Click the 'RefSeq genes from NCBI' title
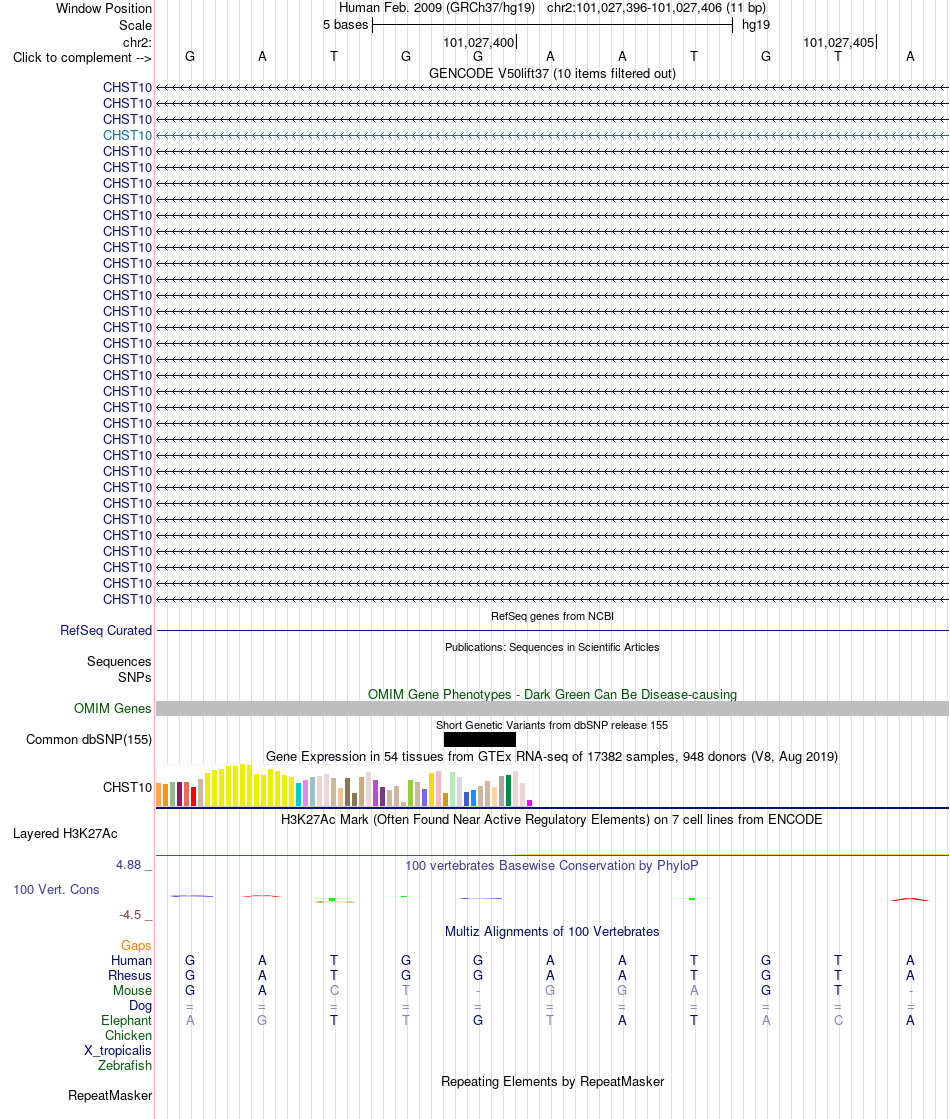 coord(552,617)
